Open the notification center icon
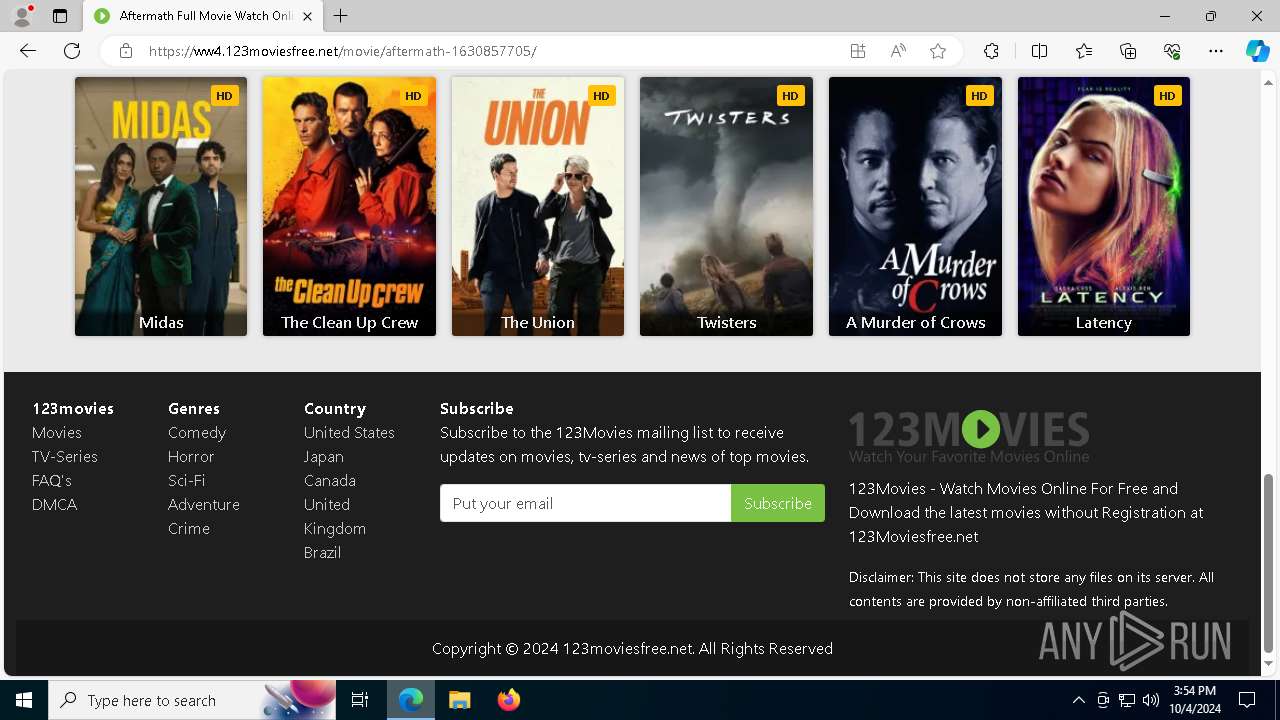 [1247, 700]
